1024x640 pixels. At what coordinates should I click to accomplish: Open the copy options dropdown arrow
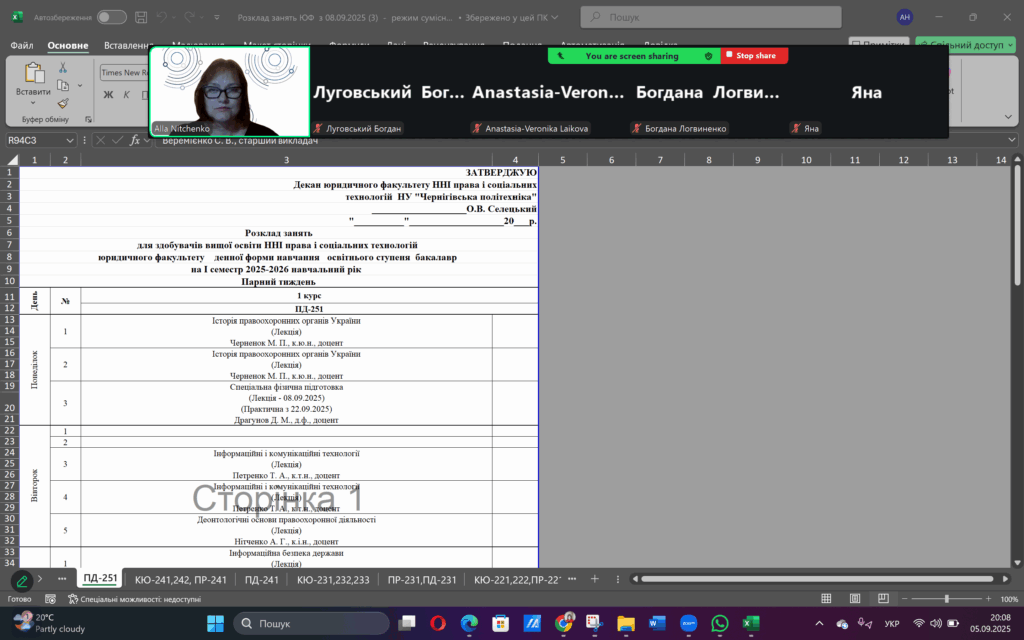click(80, 86)
